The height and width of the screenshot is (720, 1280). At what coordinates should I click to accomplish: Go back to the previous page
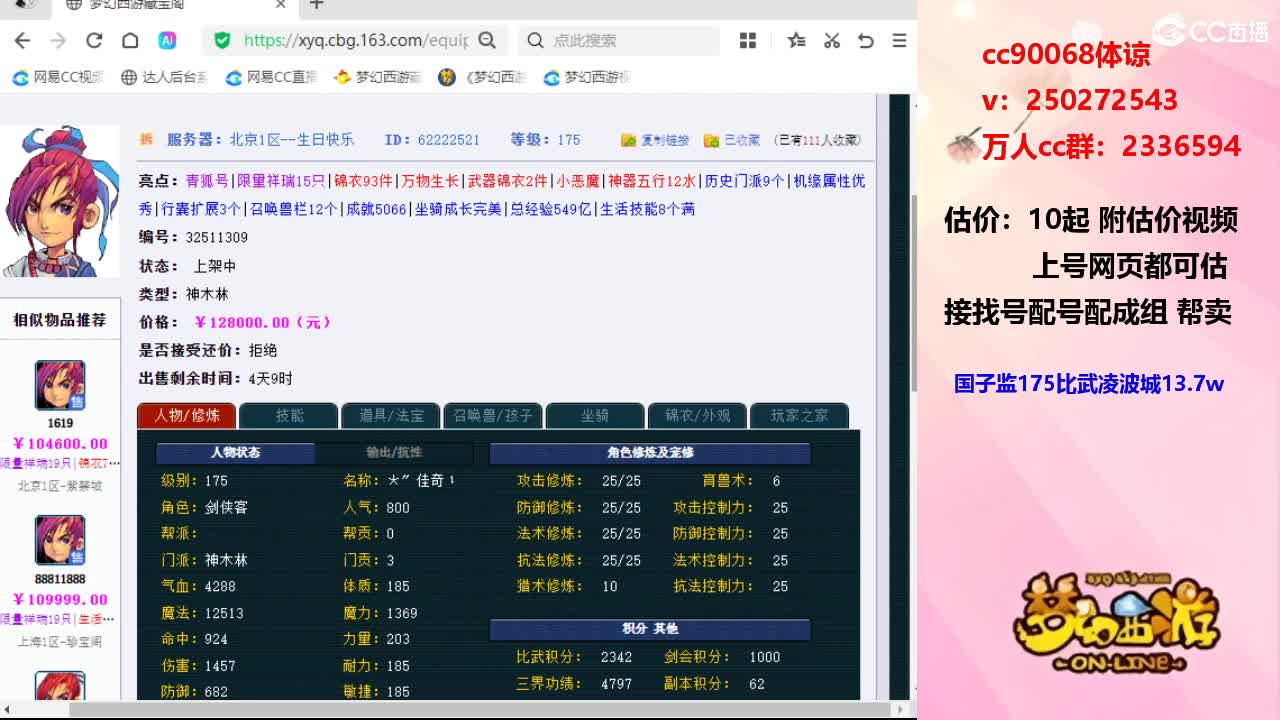(x=22, y=40)
